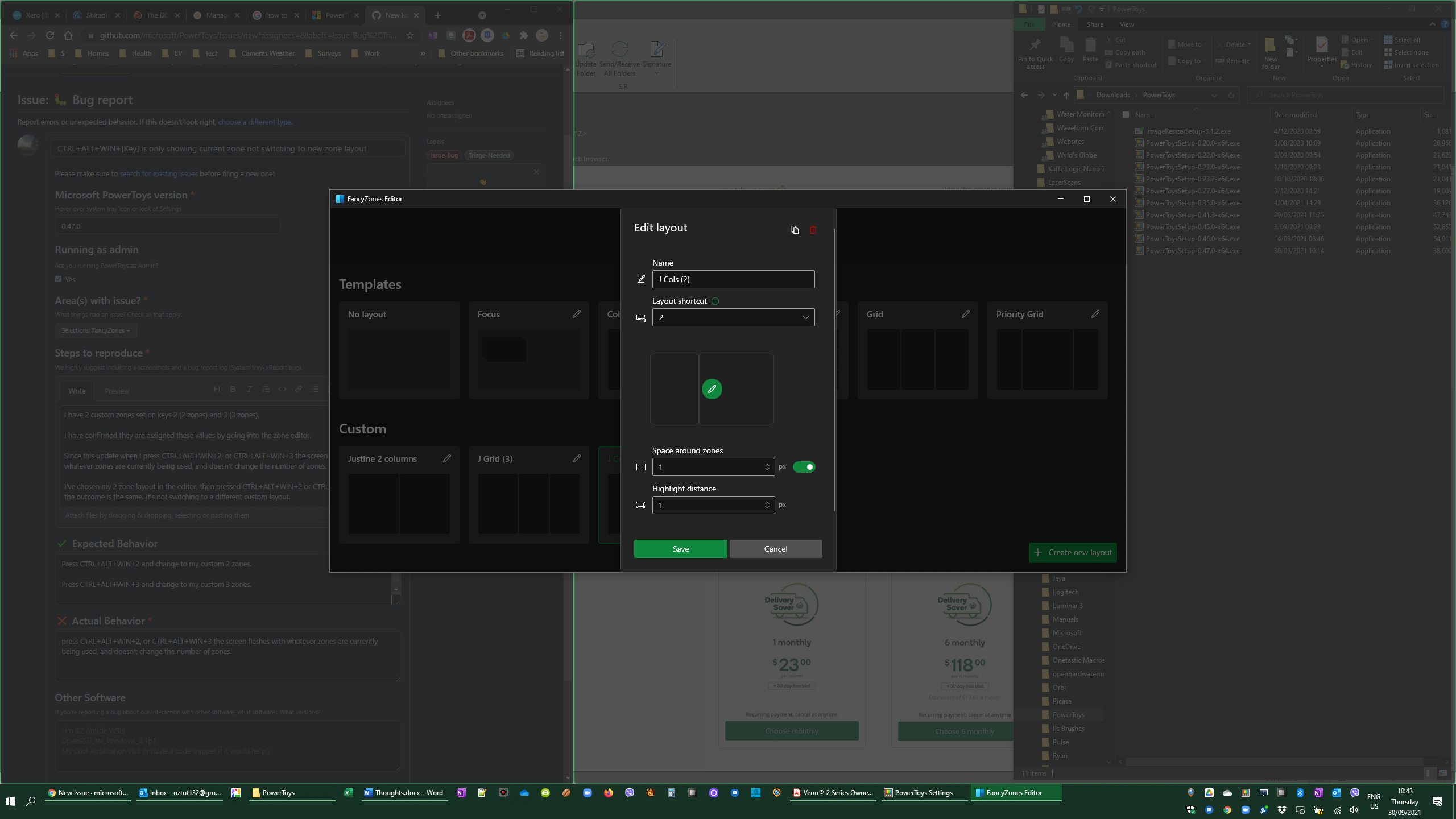Toggle the Space around zones switch
The image size is (1456, 819).
804,466
